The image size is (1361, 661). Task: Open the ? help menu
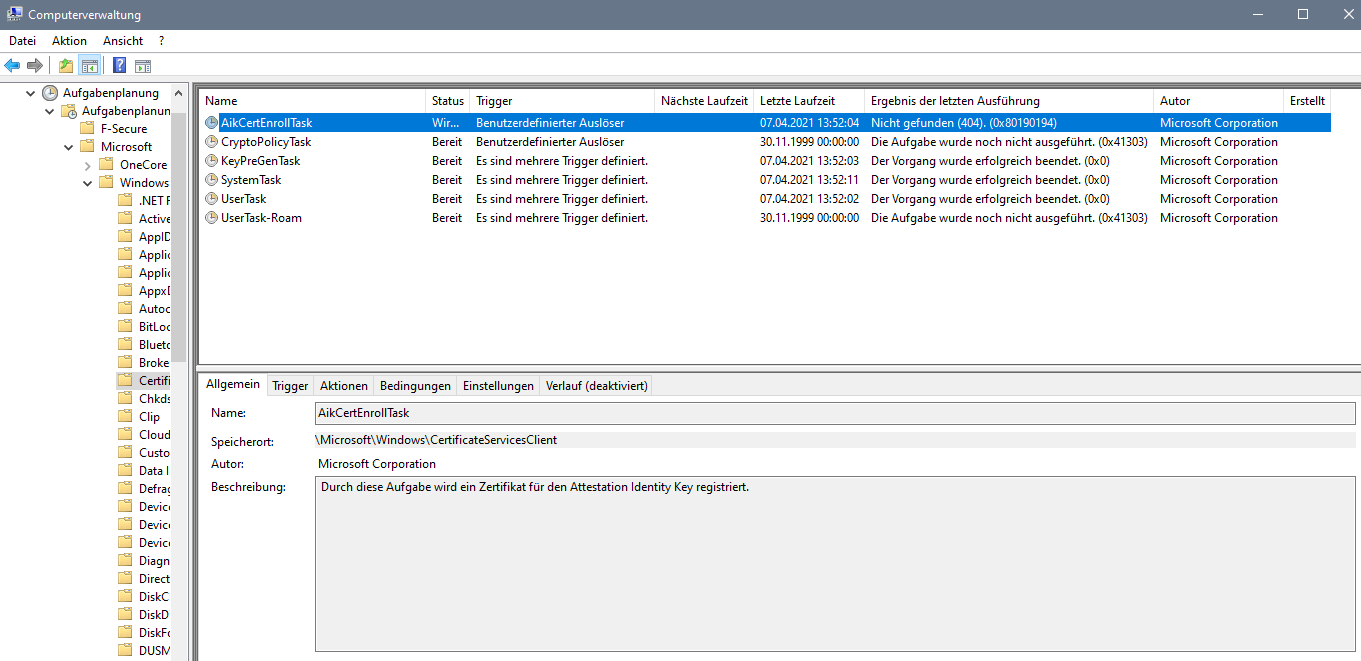(161, 41)
